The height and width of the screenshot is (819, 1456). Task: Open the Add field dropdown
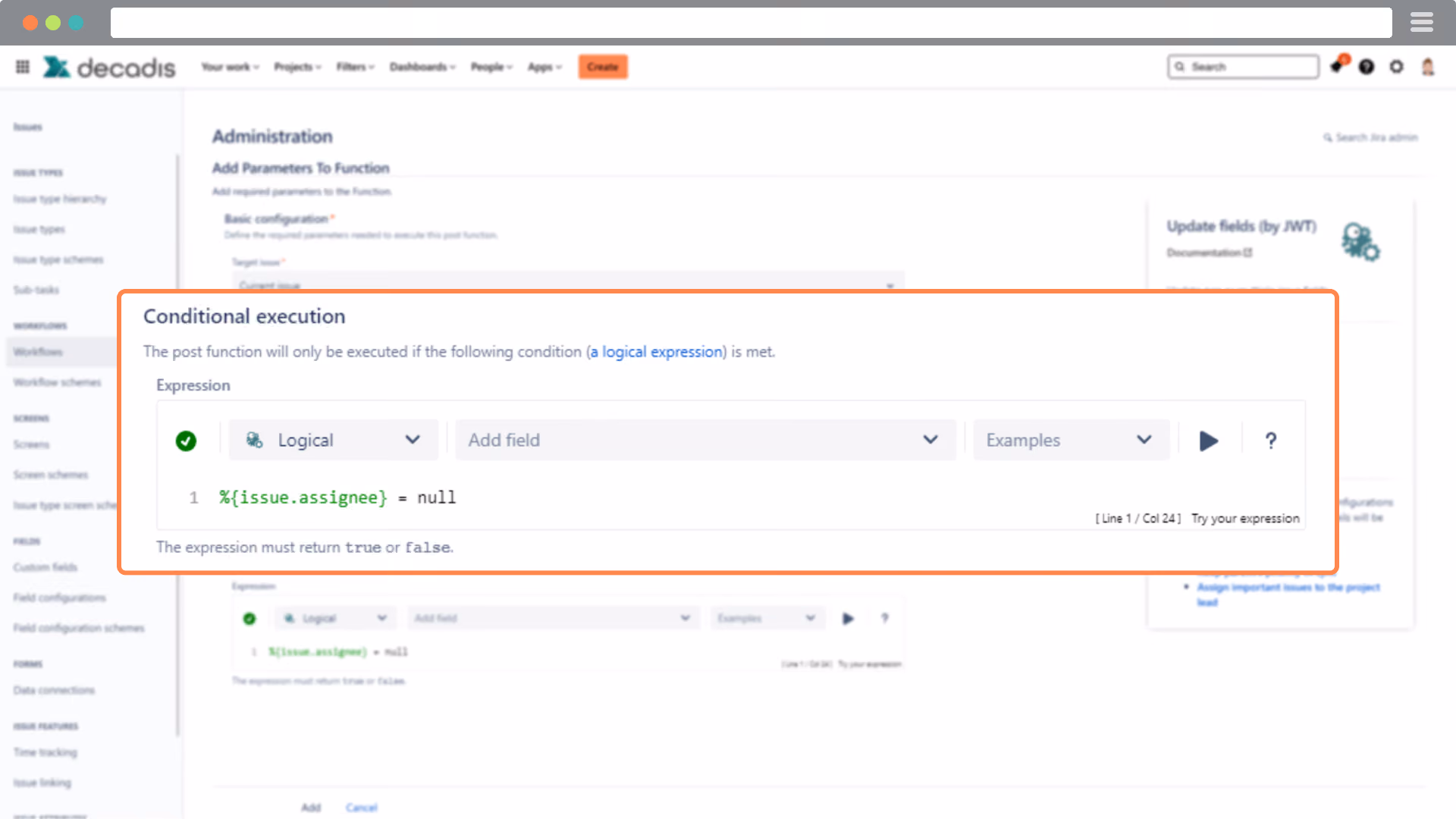[705, 440]
